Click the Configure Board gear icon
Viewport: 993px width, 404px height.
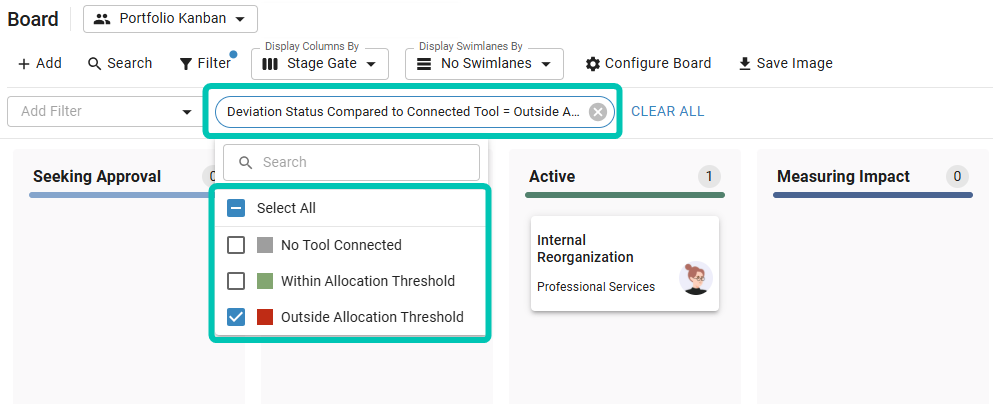(x=593, y=64)
